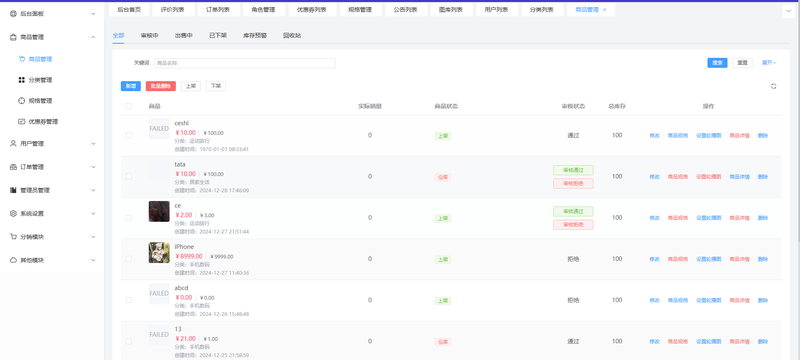Image resolution: width=800 pixels, height=360 pixels.
Task: Click the 商品管理 bag icon in sidebar header
Action: click(13, 37)
